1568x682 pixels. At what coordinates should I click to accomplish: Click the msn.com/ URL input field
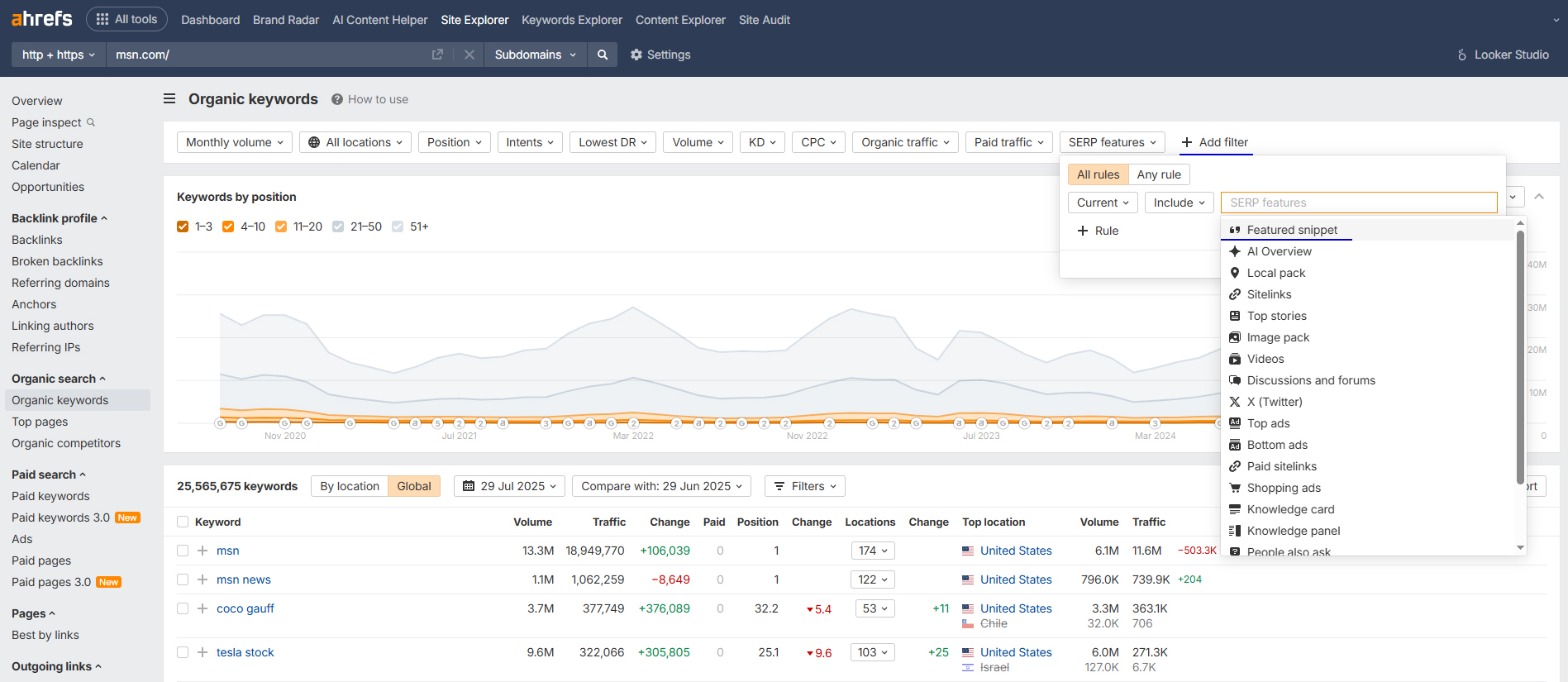click(x=268, y=55)
